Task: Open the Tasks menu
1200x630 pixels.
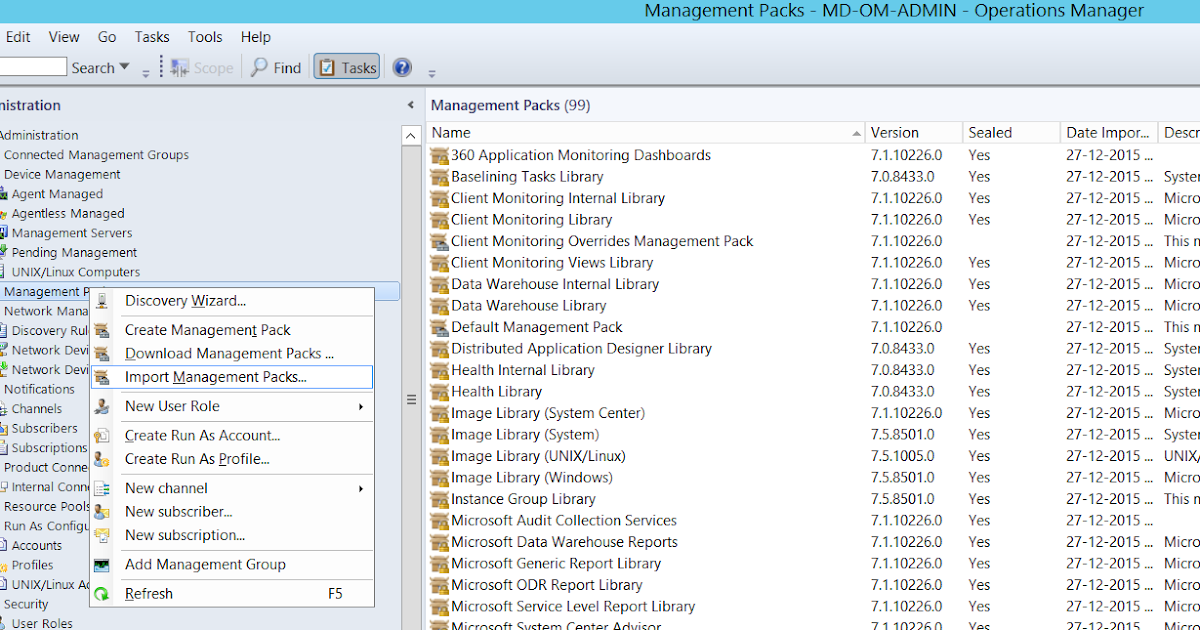Action: pos(152,37)
